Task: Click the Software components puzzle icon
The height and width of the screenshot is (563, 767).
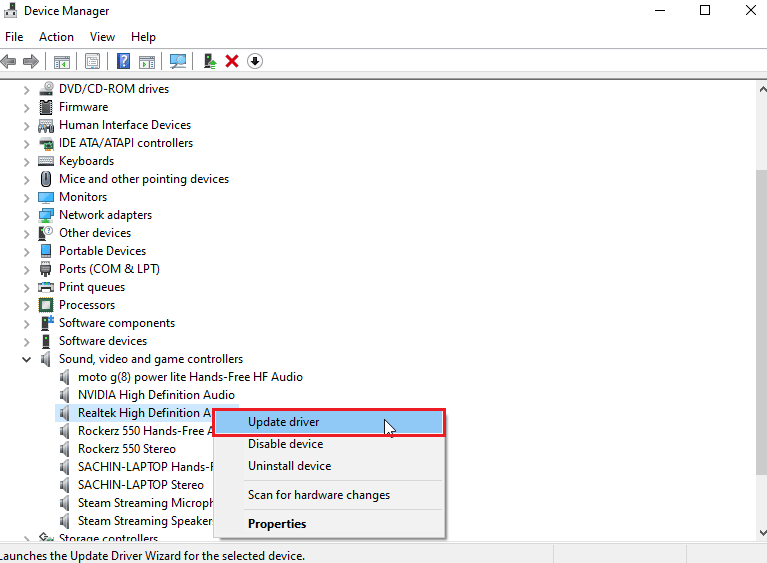Action: pyautogui.click(x=46, y=323)
